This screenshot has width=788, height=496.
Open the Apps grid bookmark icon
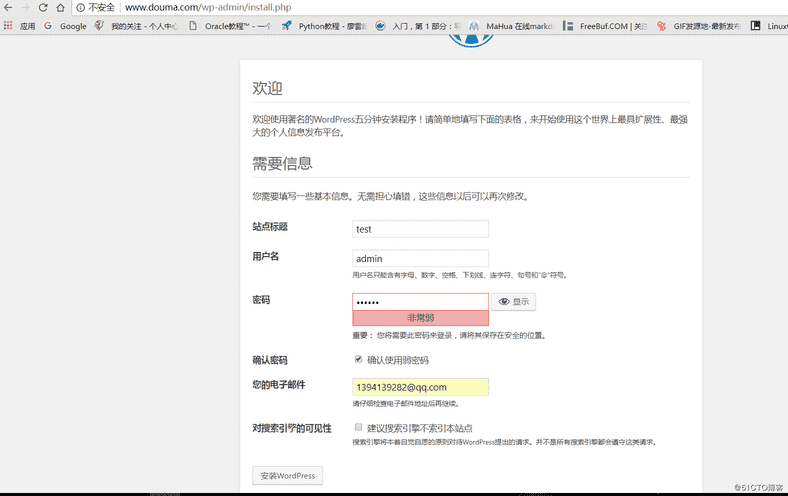(x=8, y=26)
